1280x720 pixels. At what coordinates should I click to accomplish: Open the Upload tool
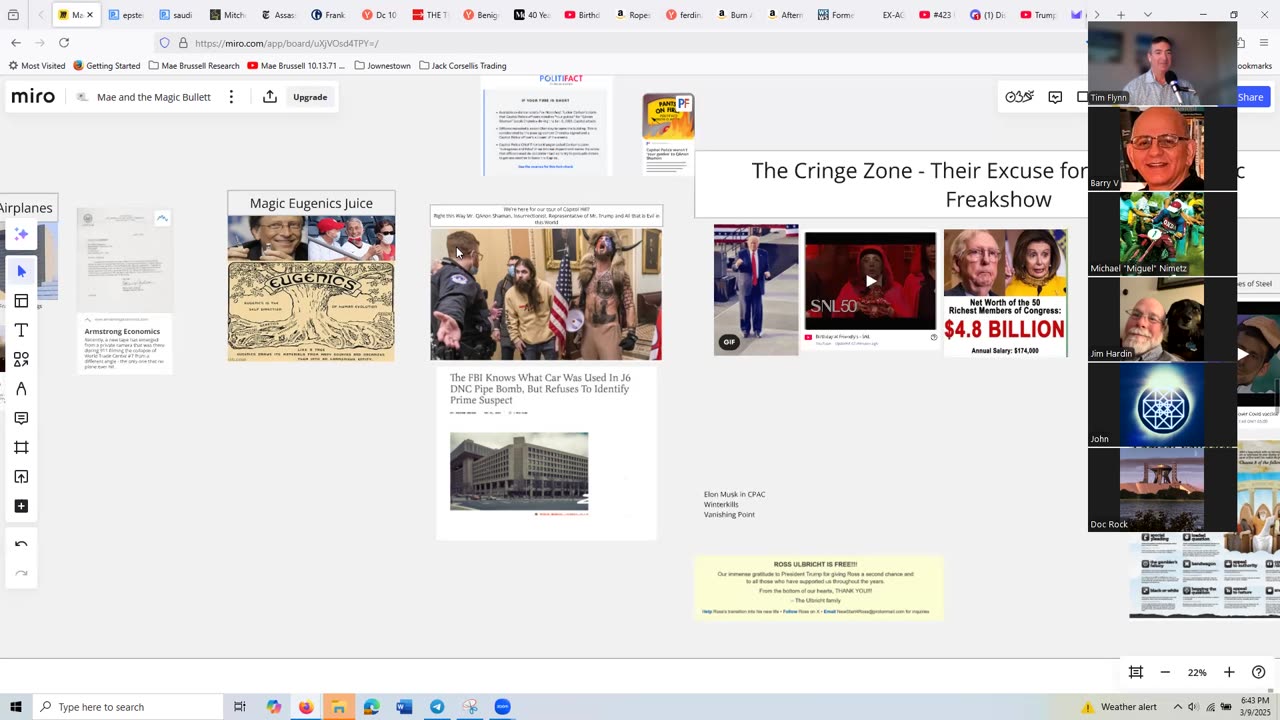pyautogui.click(x=21, y=477)
